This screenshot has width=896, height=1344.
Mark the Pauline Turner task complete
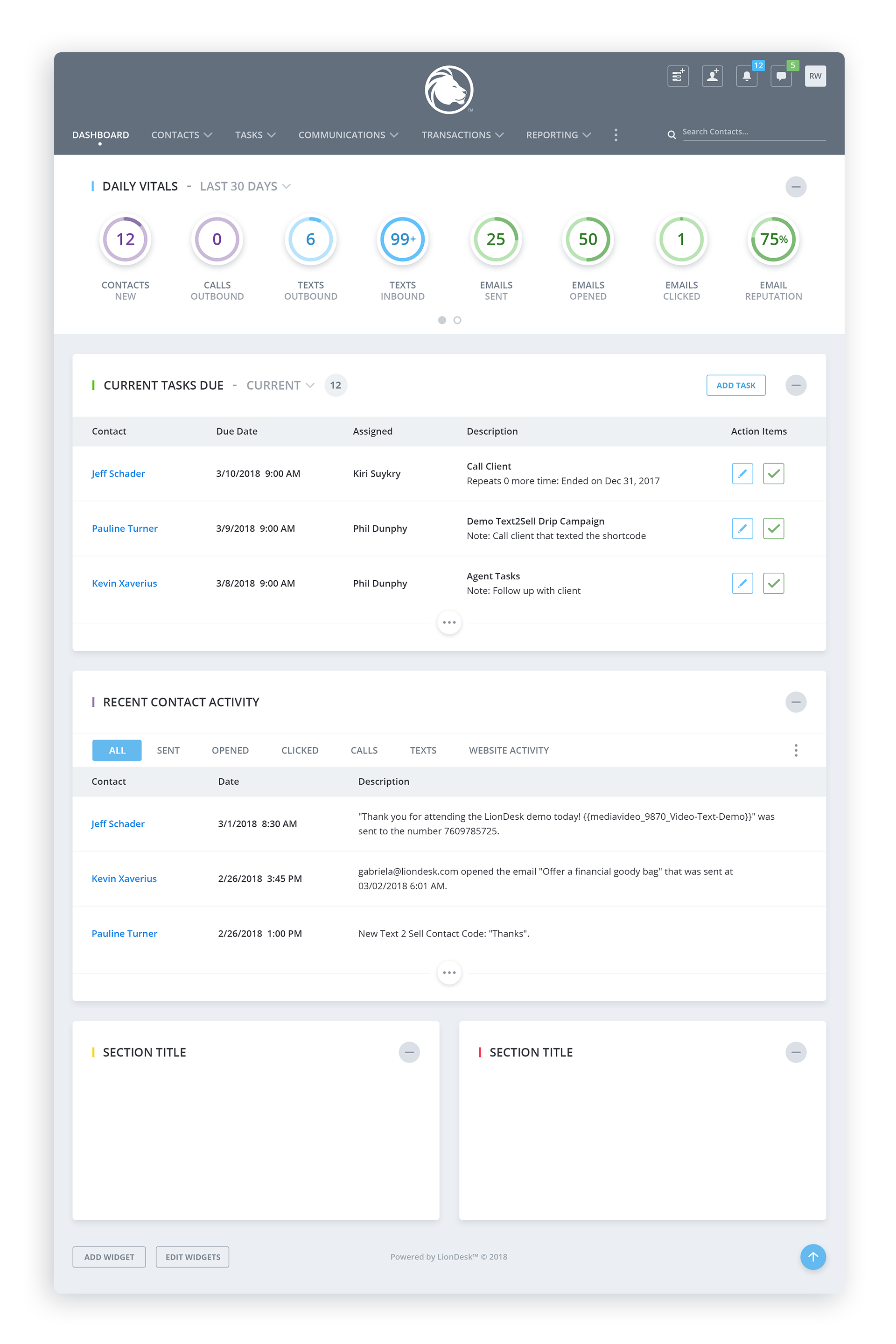tap(773, 528)
